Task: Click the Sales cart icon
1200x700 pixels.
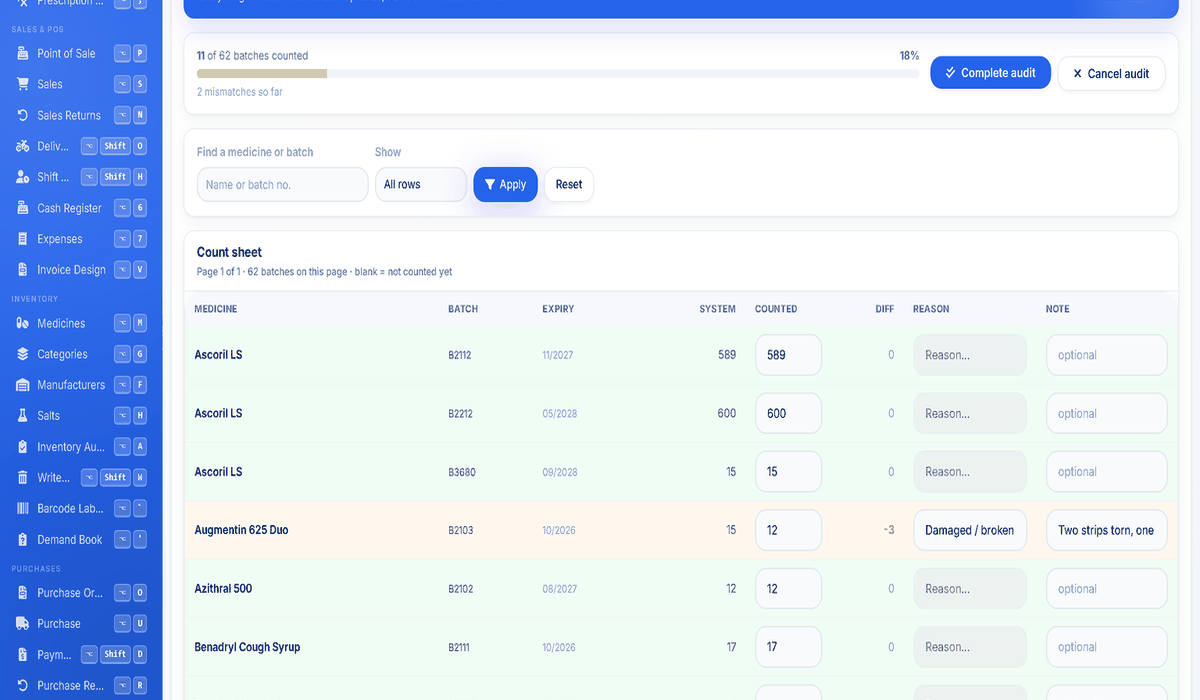Action: 23,84
